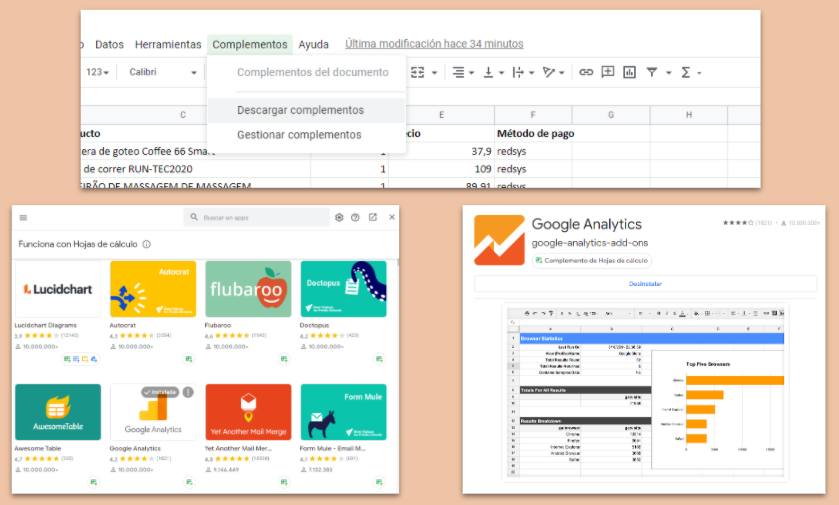Click the Complementos menu

click(250, 44)
